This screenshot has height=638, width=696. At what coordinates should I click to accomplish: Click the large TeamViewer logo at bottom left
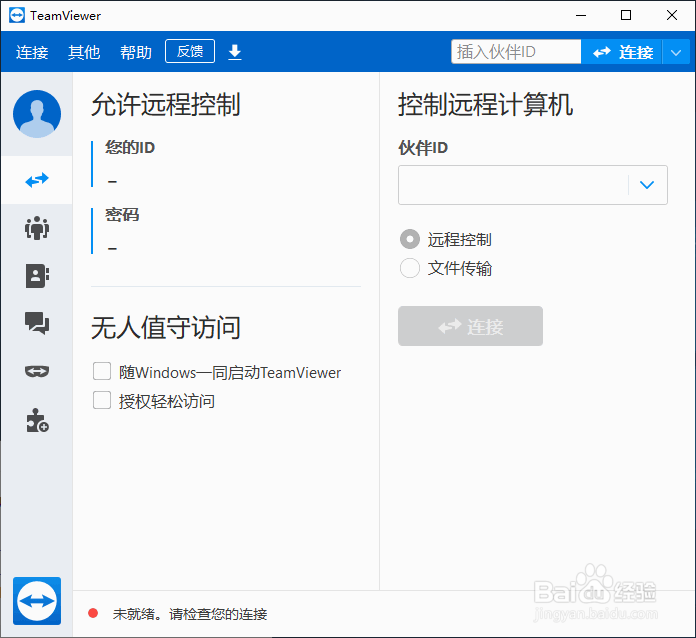pos(37,601)
